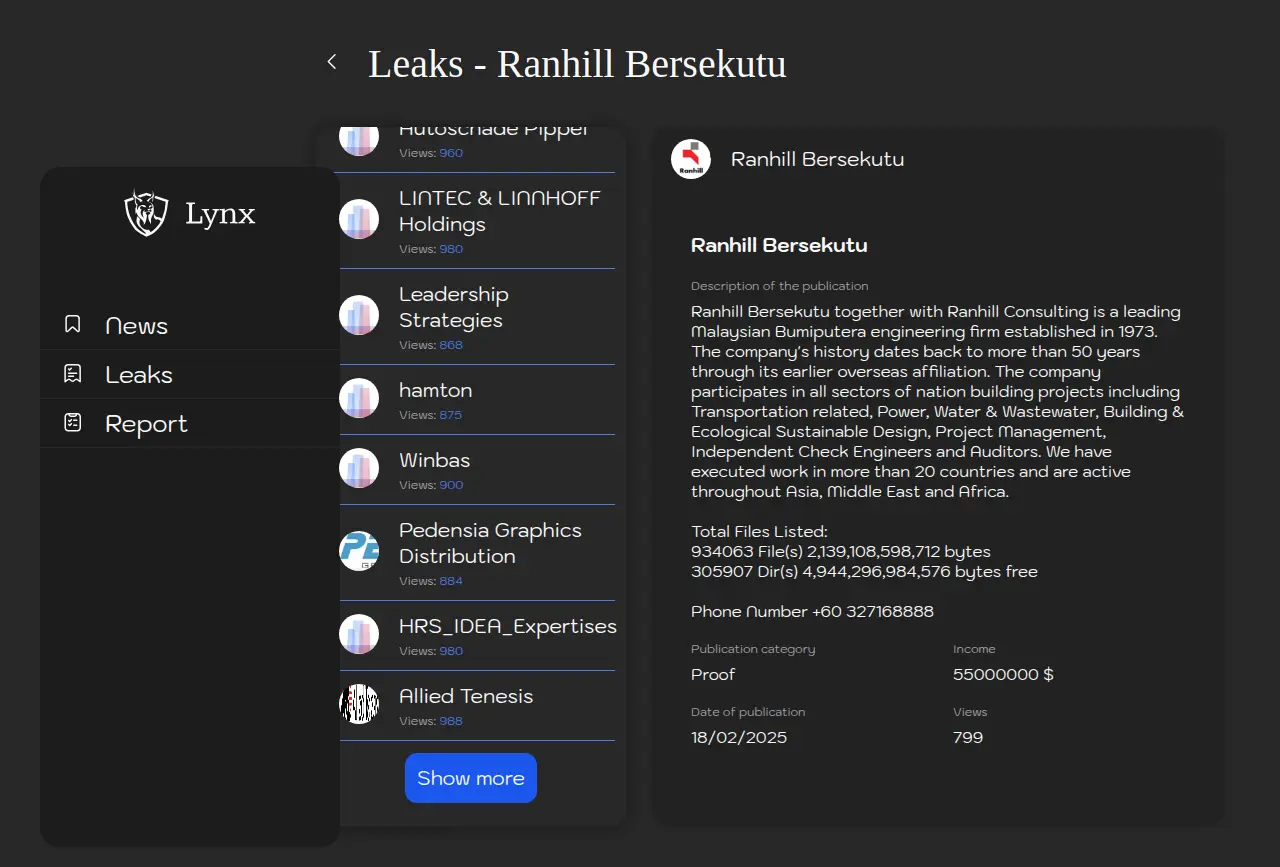Click the Allied Tenesis barcode avatar
Screen dimensions: 1280x867
(359, 704)
